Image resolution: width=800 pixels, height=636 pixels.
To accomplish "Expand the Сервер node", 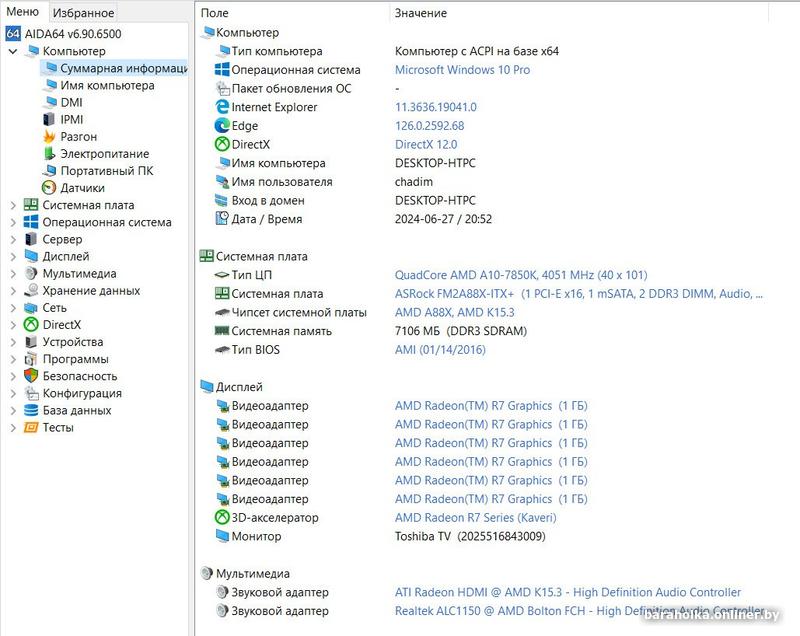I will coord(13,240).
